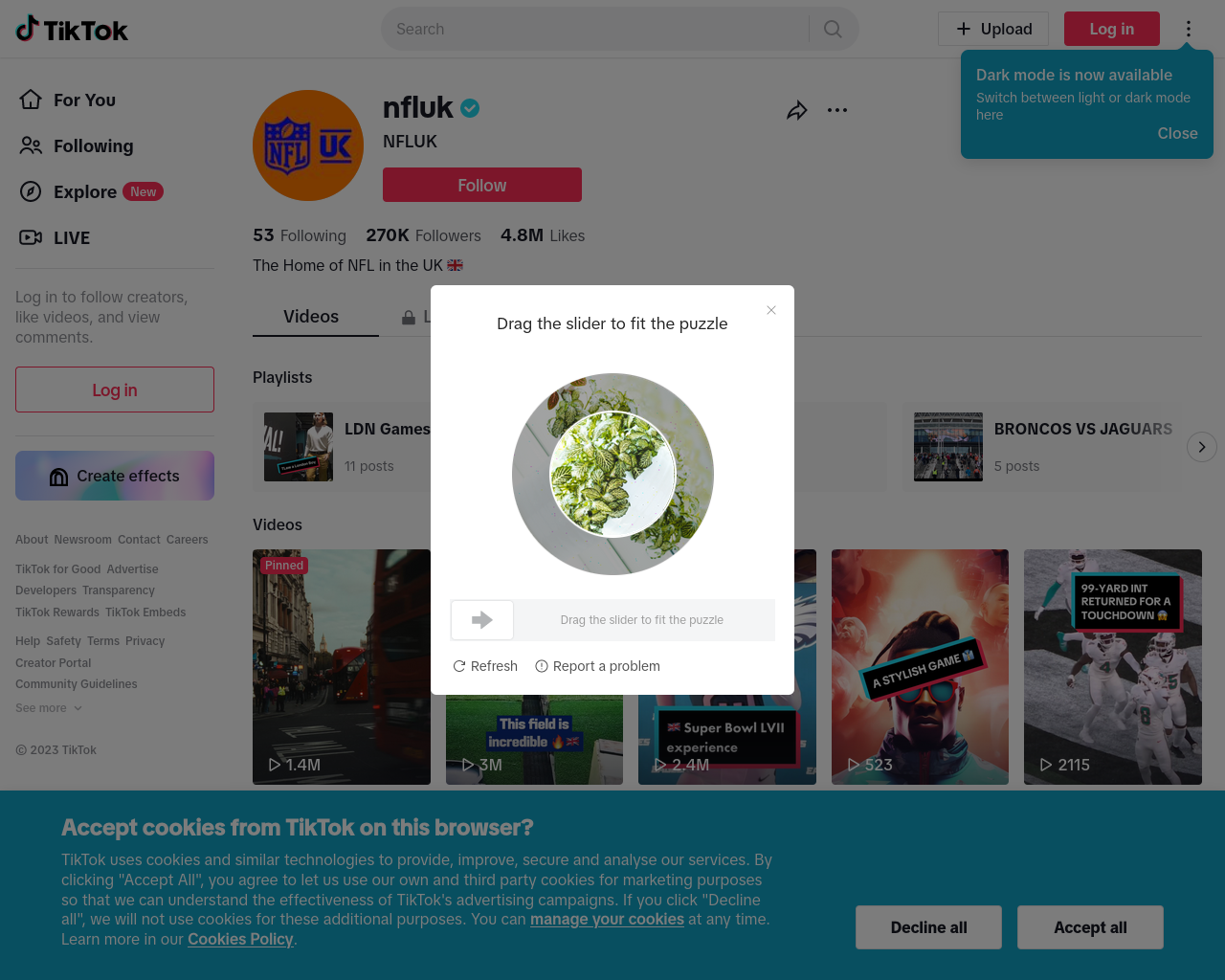Screen dimensions: 1225x980
Task: Share the nfluk profile via arrow icon
Action: [x=797, y=110]
